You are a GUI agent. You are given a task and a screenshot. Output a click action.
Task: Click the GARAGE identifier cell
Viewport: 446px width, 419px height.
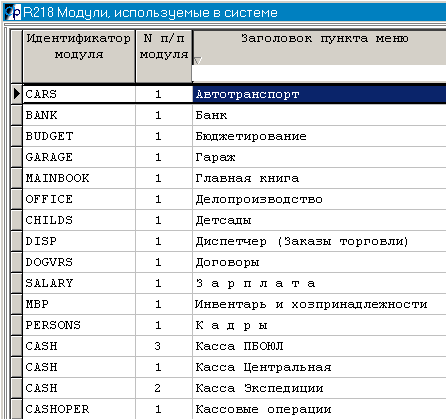(x=79, y=157)
